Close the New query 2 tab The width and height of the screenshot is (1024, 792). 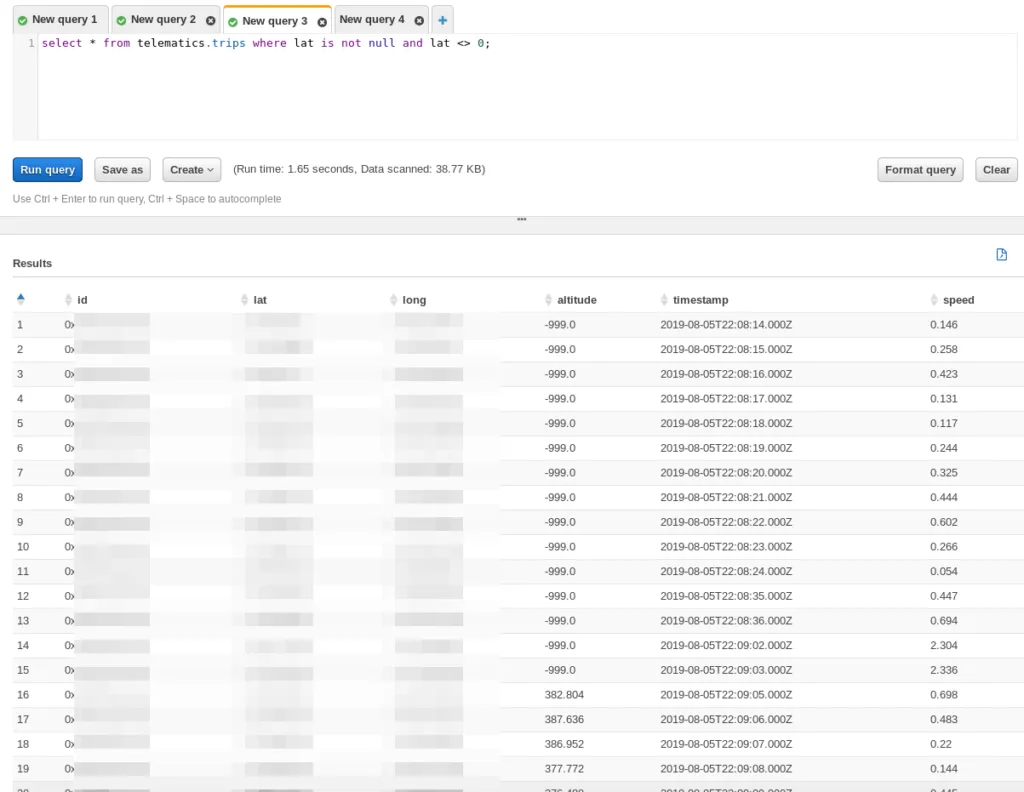coord(210,20)
